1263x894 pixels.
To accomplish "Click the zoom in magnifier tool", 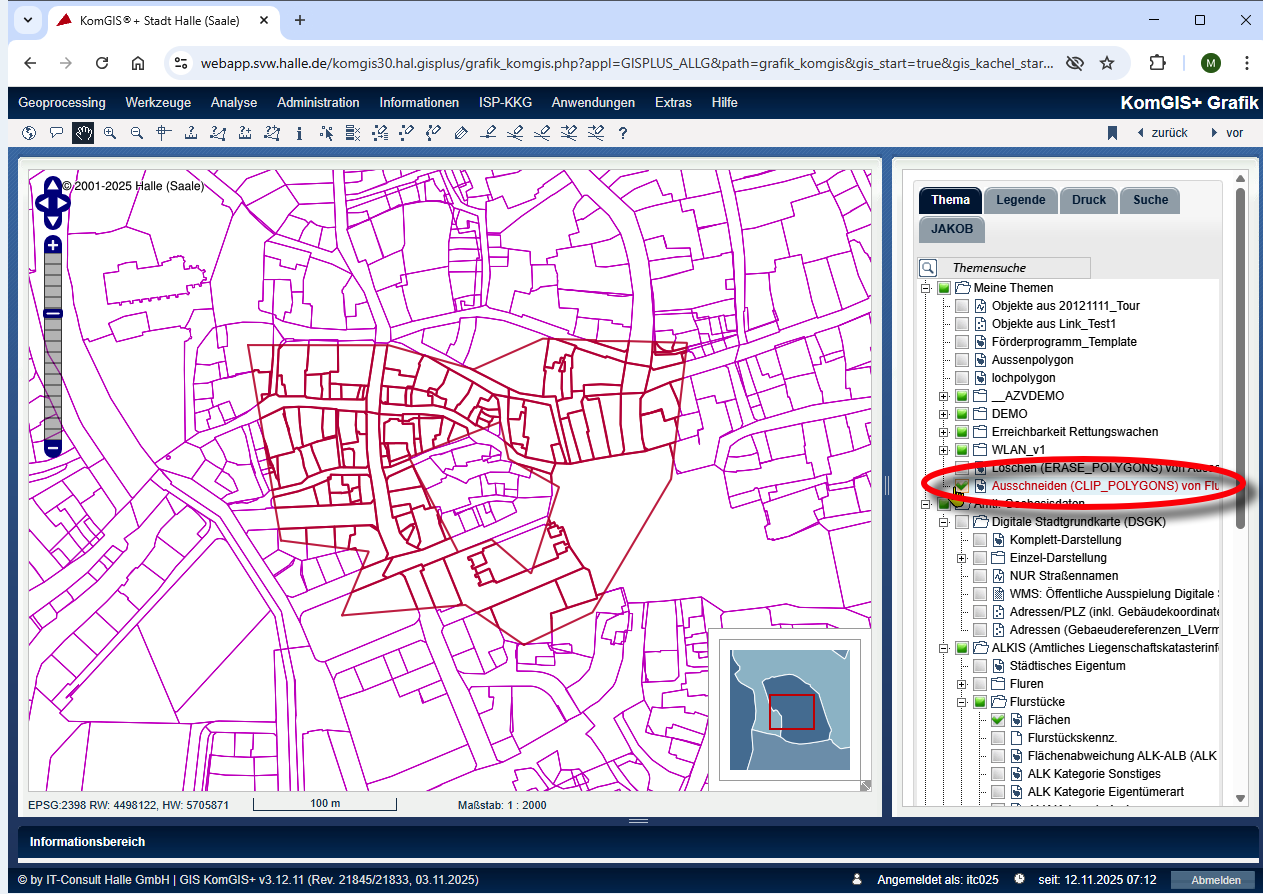I will [x=110, y=133].
